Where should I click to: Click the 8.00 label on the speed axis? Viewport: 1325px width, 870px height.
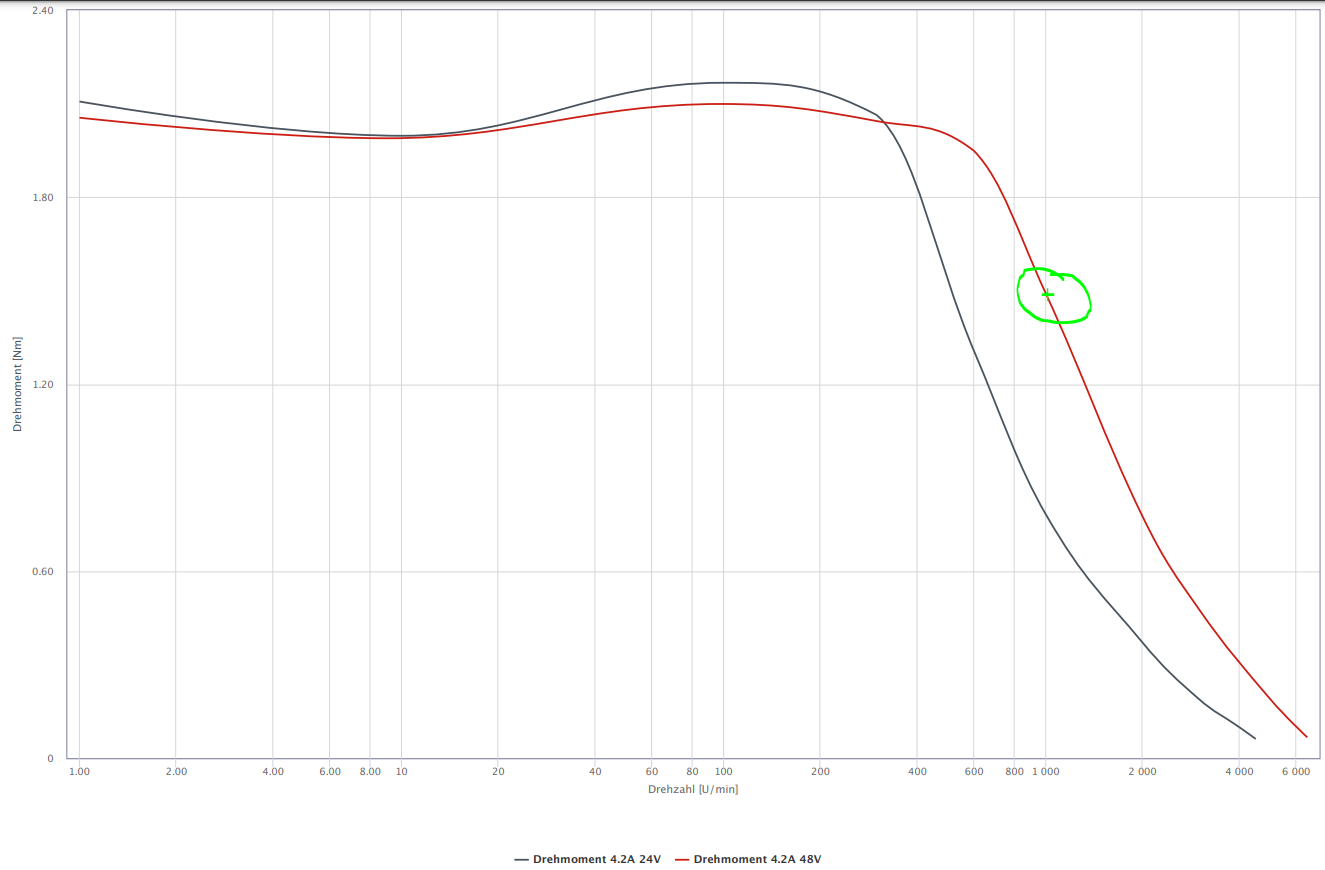370,772
